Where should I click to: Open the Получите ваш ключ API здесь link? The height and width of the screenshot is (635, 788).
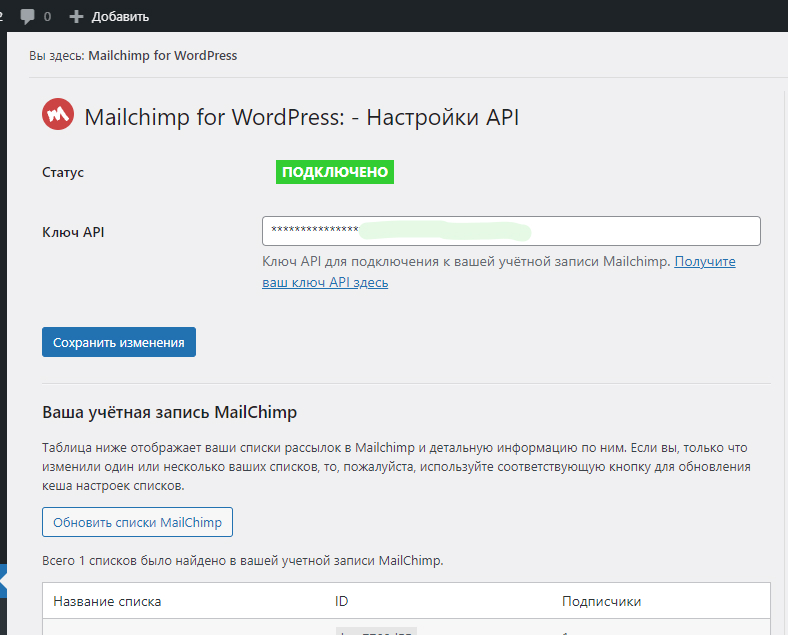pos(499,272)
